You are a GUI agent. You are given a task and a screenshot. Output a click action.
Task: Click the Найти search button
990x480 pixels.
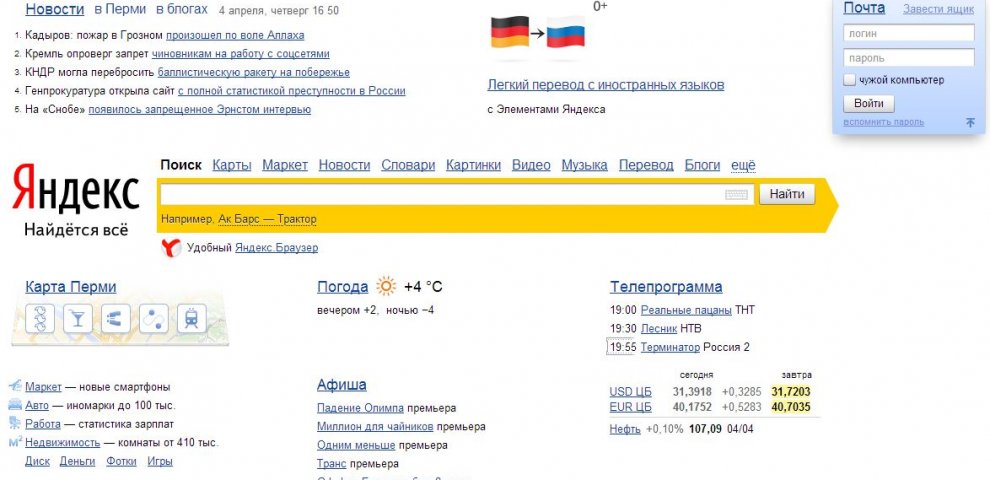[x=787, y=195]
